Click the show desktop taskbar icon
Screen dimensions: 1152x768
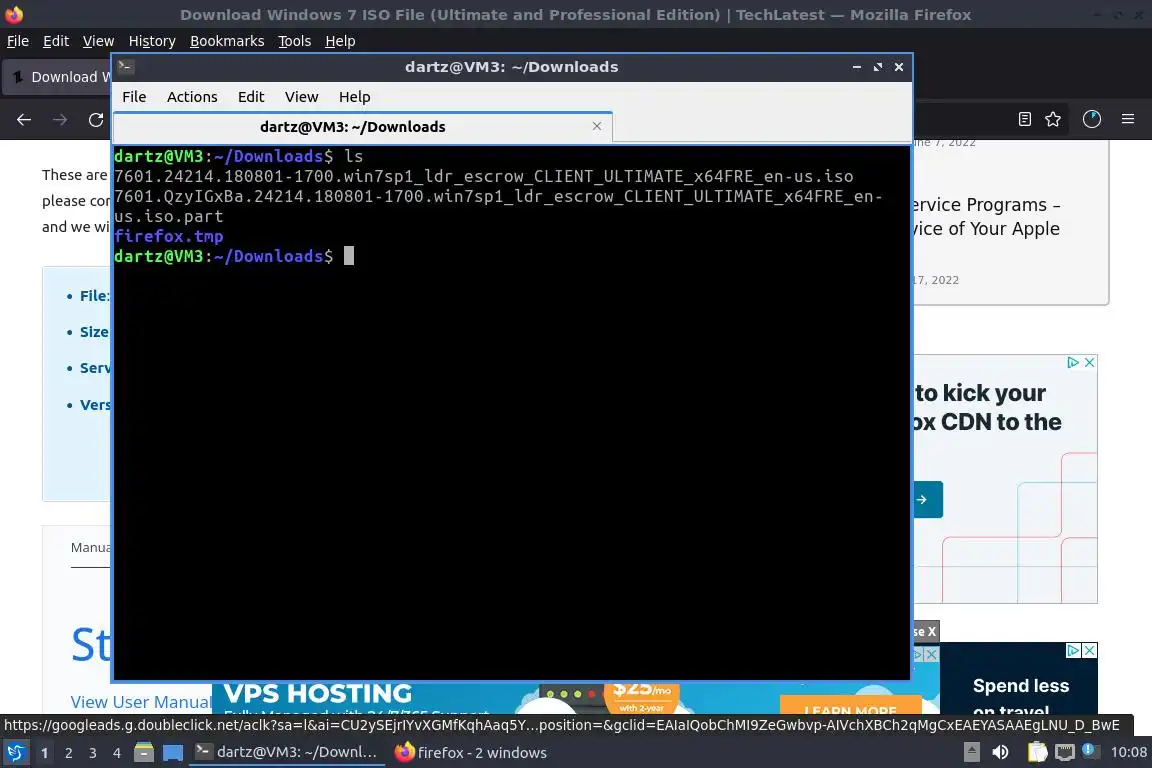(x=173, y=753)
